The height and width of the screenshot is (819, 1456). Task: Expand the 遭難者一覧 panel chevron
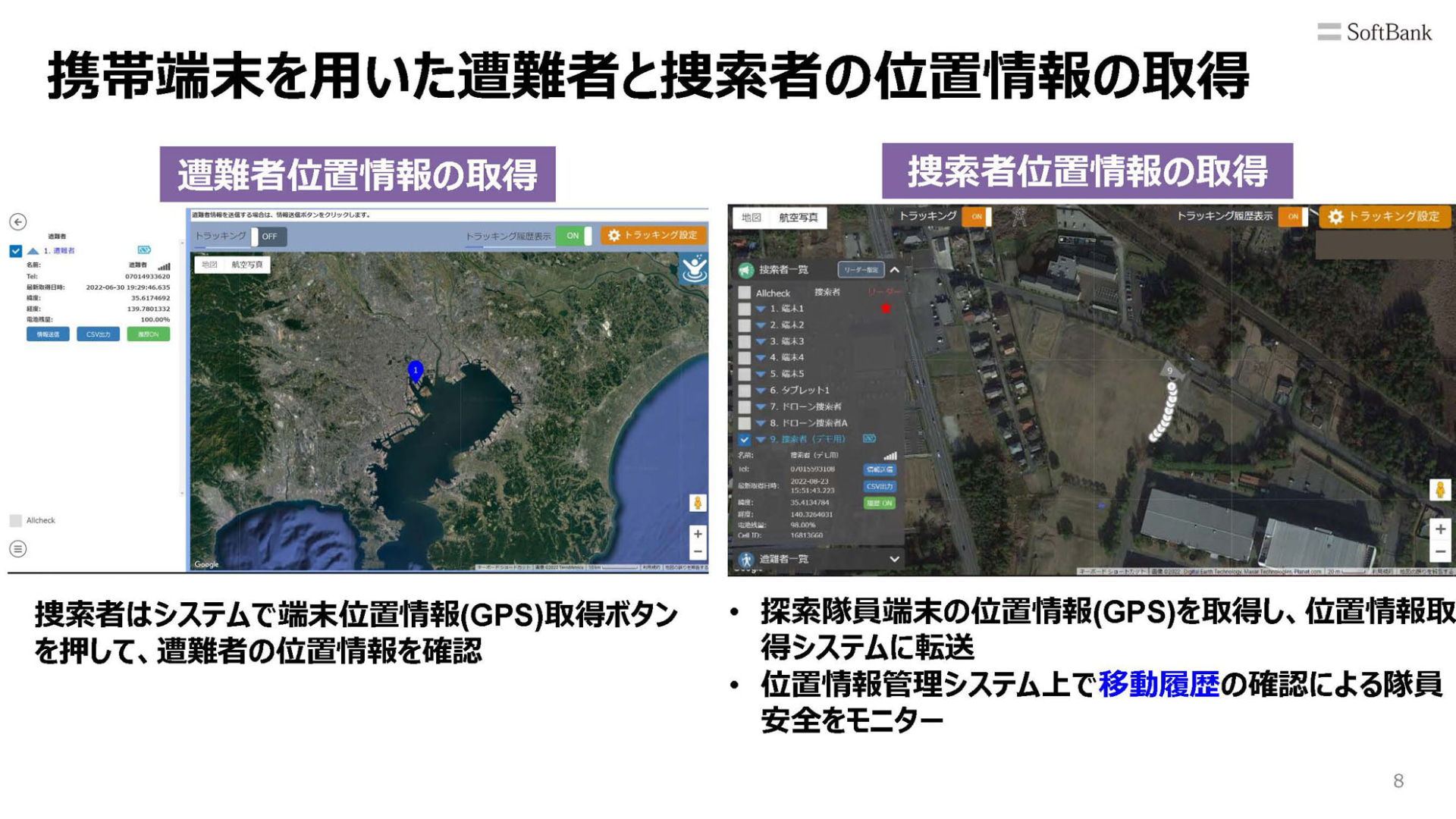tap(895, 559)
